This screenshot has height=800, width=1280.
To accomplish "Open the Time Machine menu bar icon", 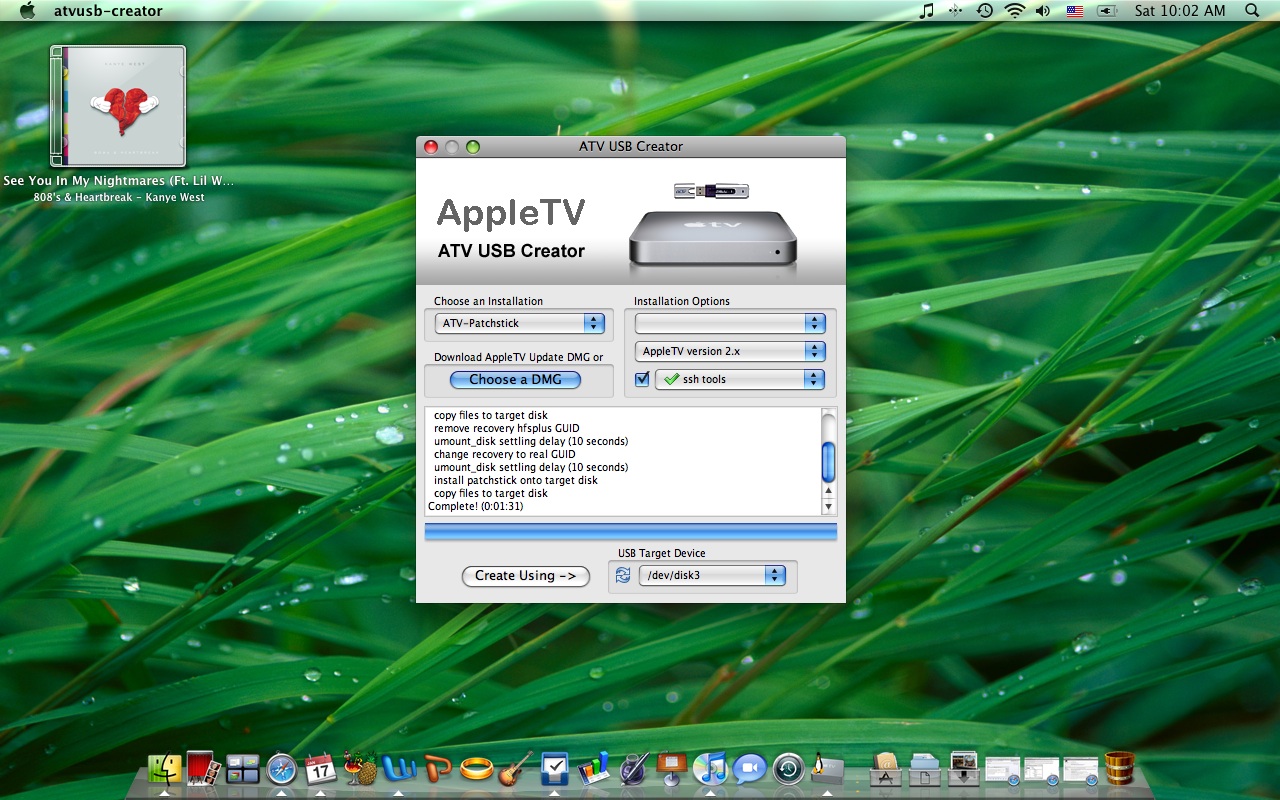I will 985,10.
